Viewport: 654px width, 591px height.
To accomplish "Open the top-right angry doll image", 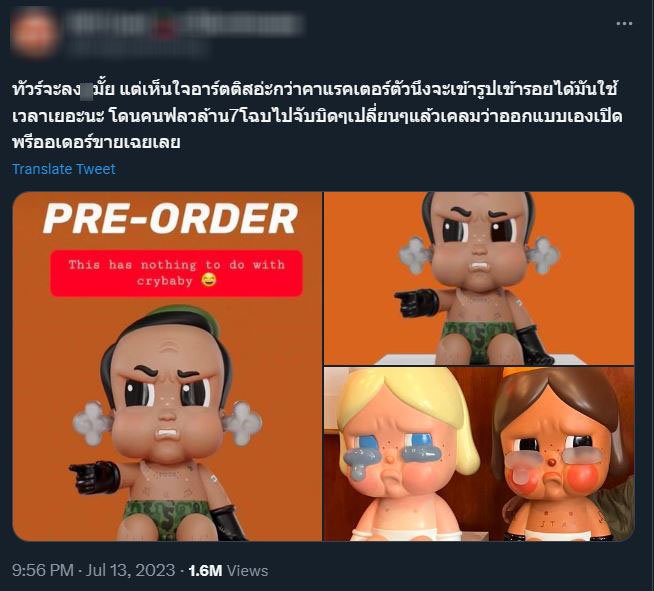I will point(479,279).
